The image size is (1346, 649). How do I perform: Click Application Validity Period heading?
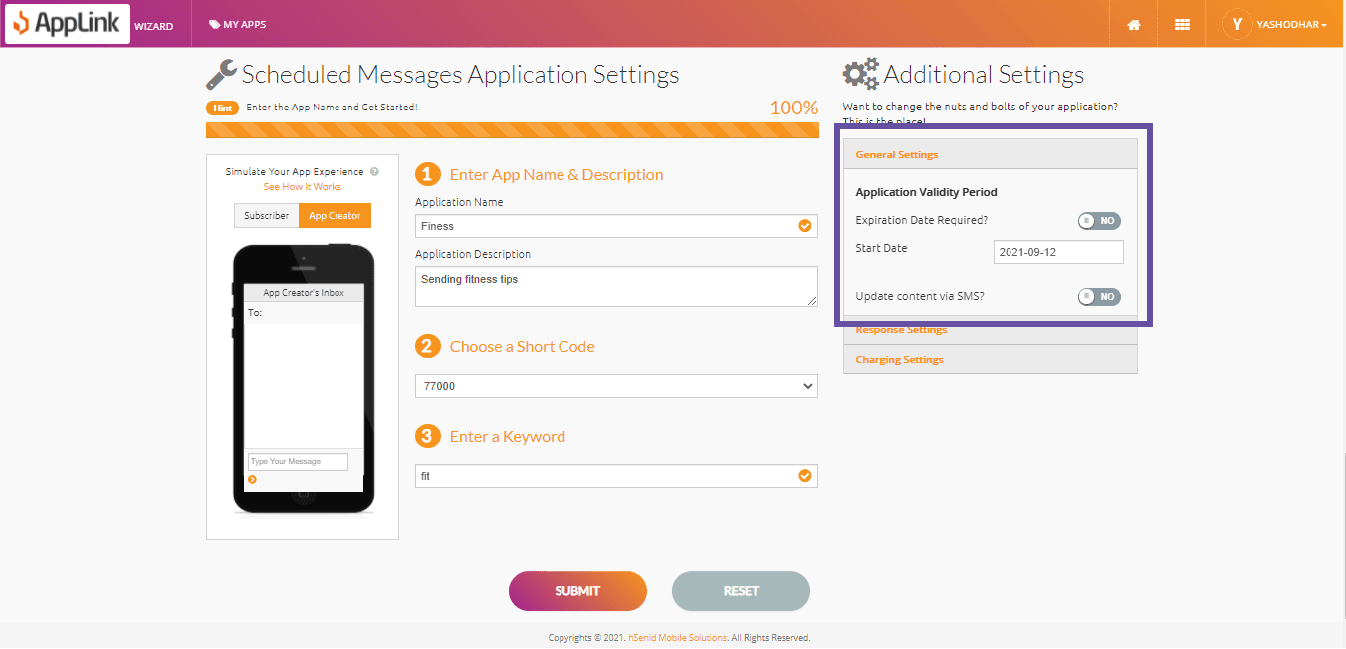tap(927, 192)
